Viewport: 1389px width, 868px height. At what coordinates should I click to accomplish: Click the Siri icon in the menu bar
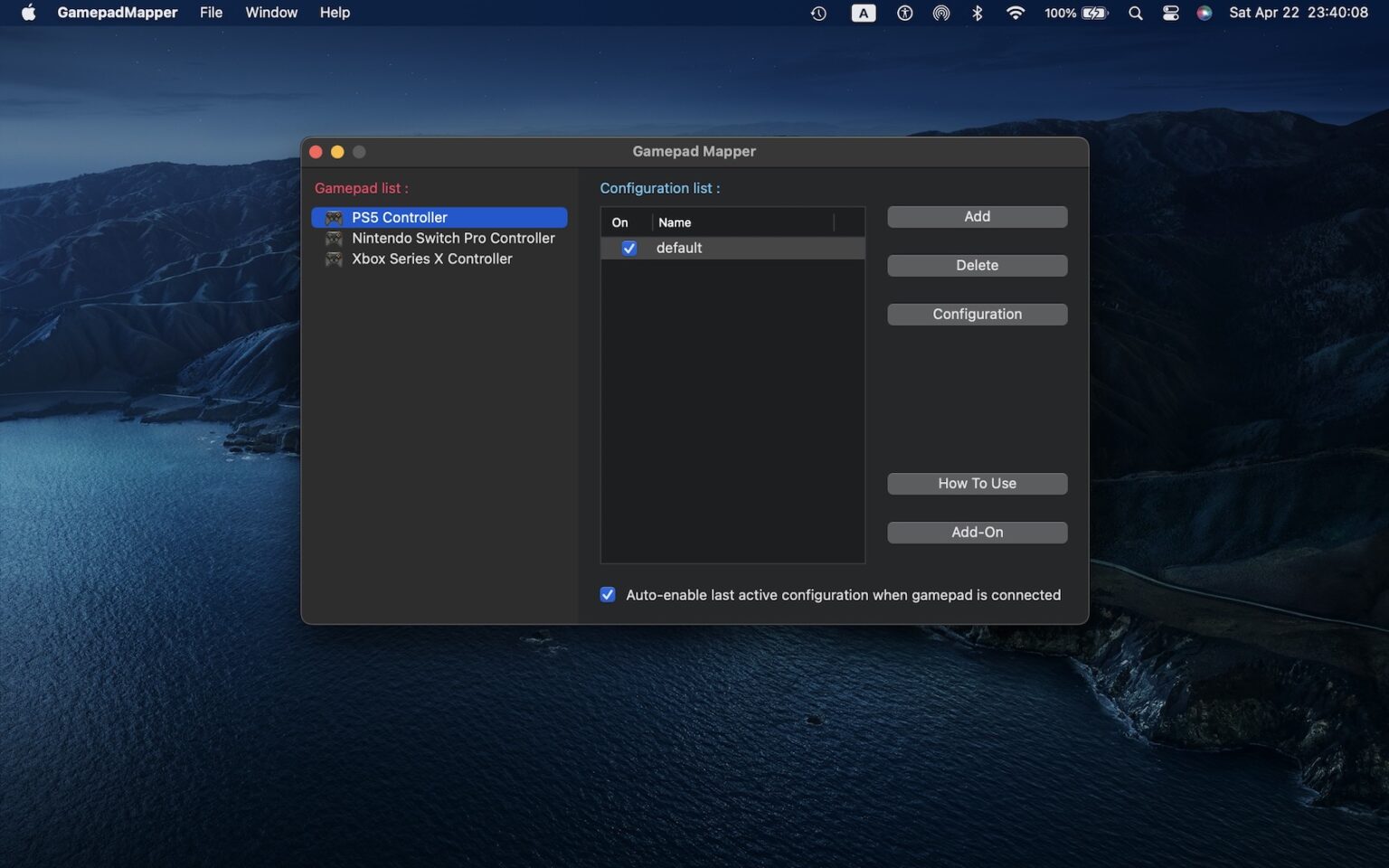click(x=1205, y=13)
